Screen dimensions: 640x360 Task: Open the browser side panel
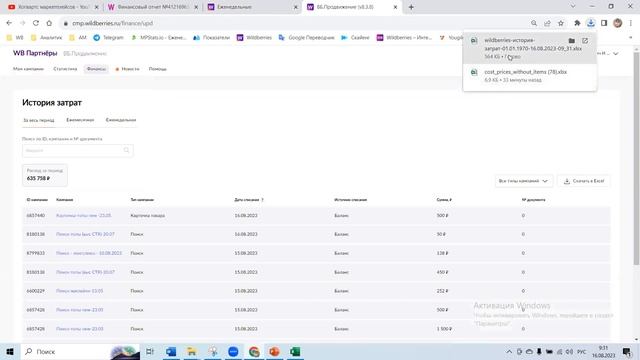coord(604,23)
